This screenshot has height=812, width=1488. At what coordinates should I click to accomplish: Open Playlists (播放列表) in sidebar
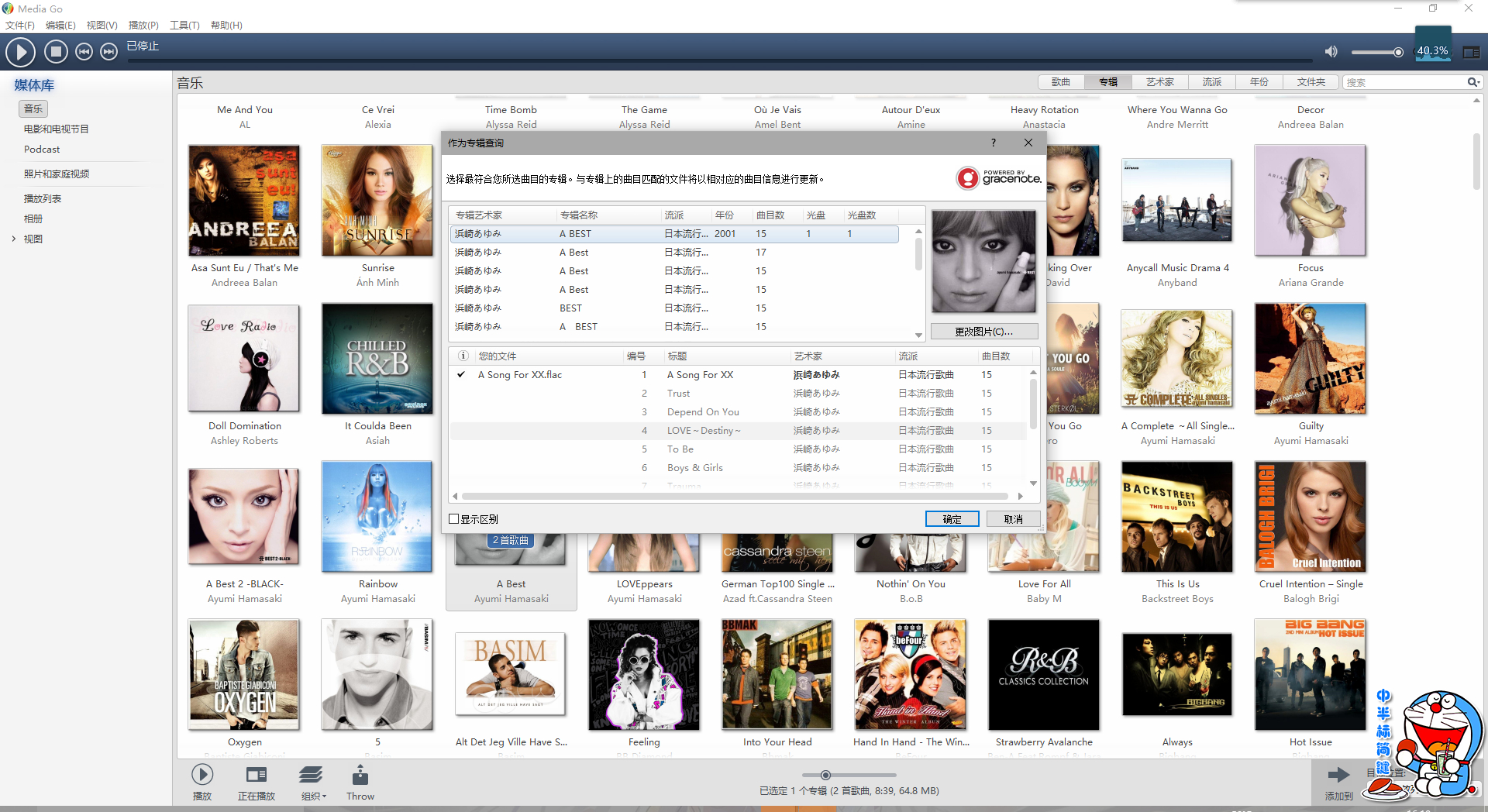(43, 199)
